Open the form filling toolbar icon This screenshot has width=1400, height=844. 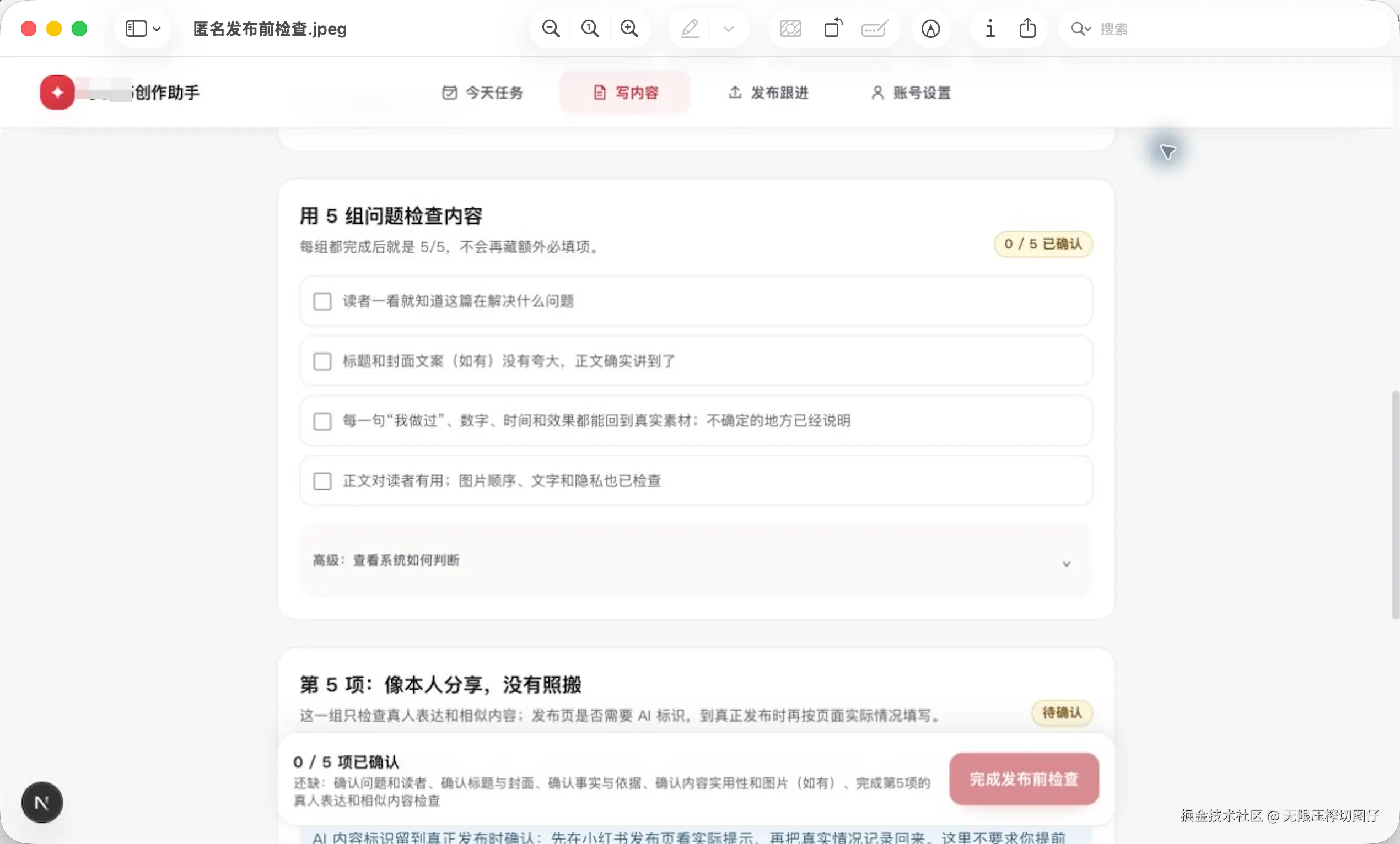pyautogui.click(x=874, y=29)
